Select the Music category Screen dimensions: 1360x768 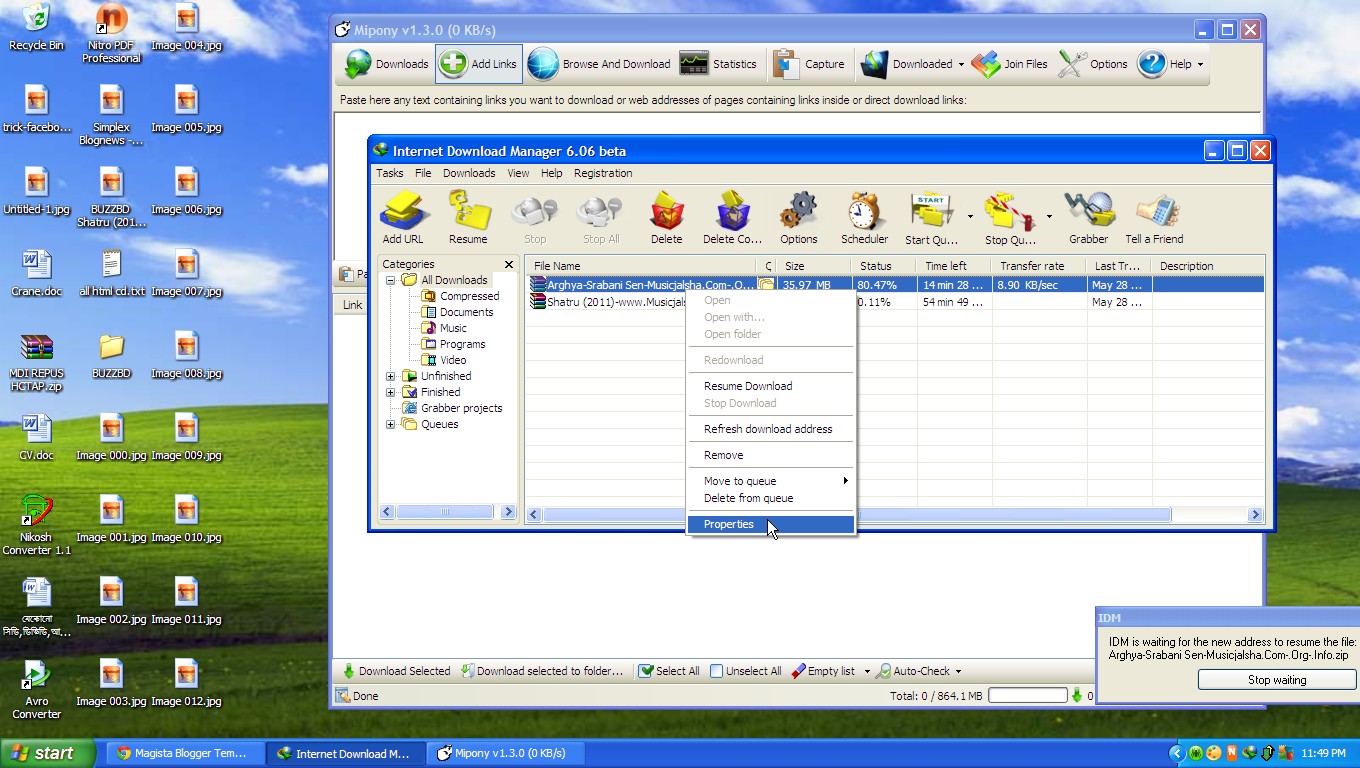[x=453, y=328]
